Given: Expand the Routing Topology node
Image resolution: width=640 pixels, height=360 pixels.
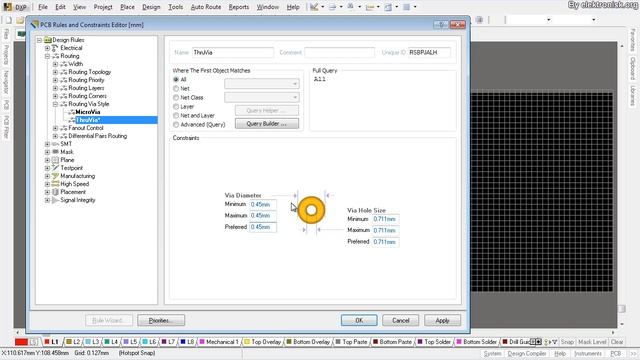Looking at the screenshot, I should point(55,72).
